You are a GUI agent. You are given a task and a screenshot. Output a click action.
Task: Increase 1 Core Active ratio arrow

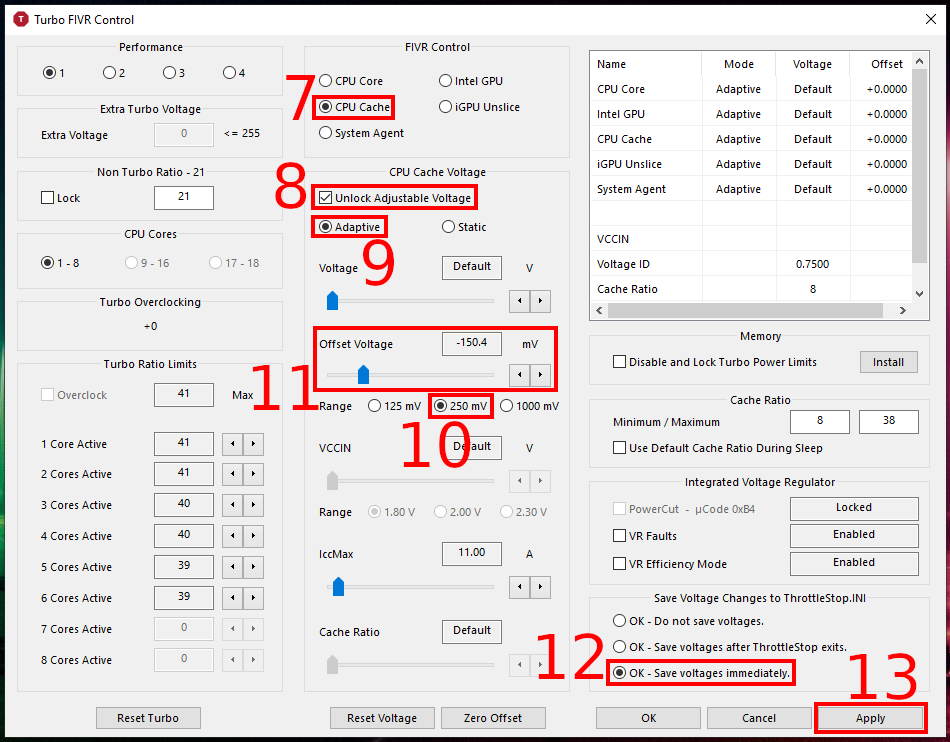pos(253,444)
